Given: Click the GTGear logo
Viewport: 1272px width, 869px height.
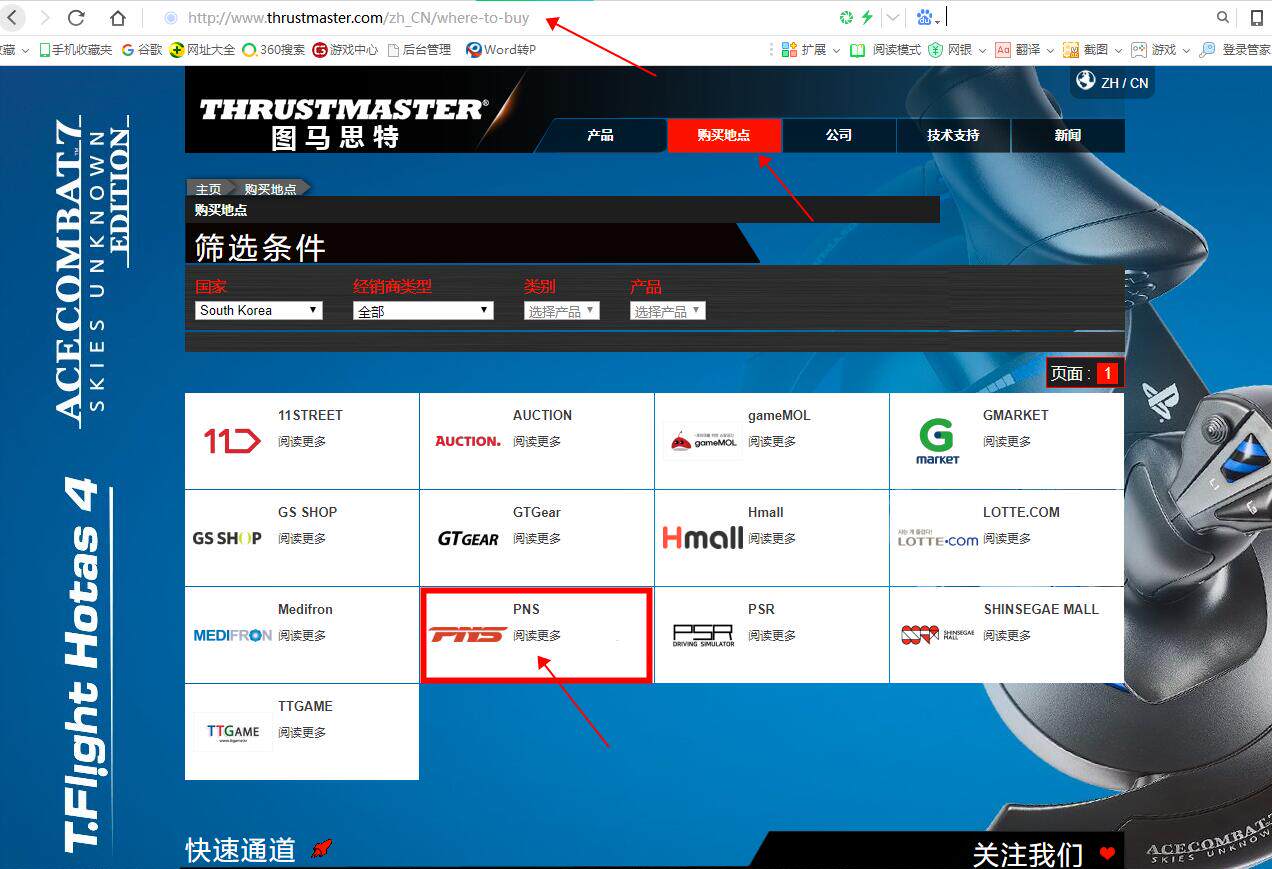Looking at the screenshot, I should point(468,538).
